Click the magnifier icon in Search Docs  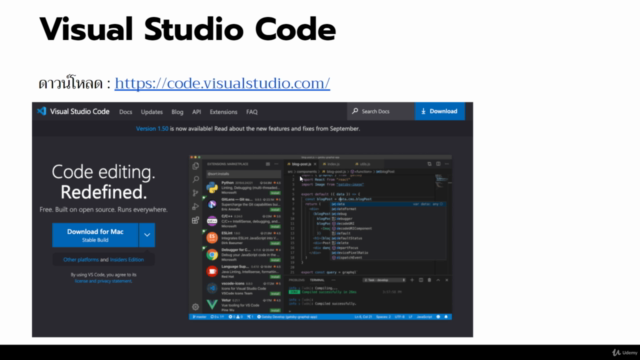(355, 111)
